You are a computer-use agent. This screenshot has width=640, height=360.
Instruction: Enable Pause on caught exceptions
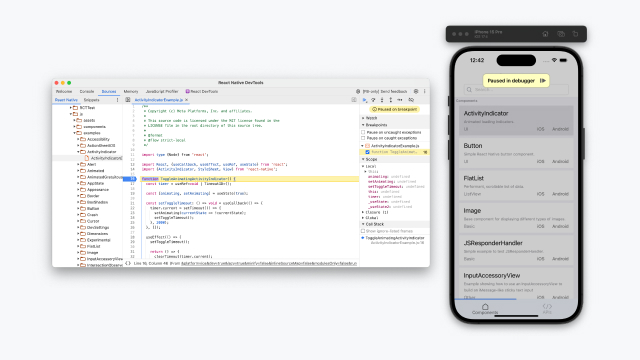click(x=363, y=138)
